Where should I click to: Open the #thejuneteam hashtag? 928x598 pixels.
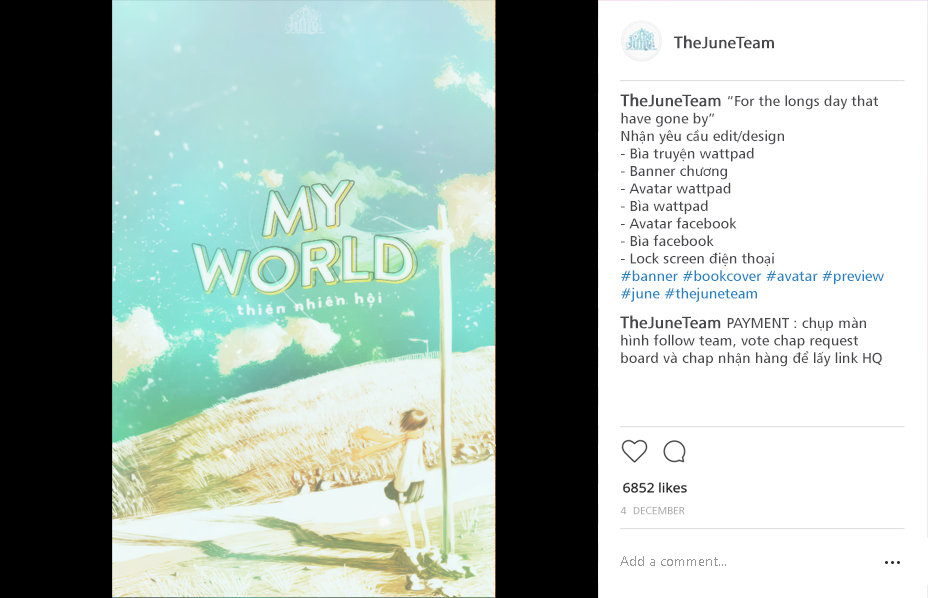[711, 294]
